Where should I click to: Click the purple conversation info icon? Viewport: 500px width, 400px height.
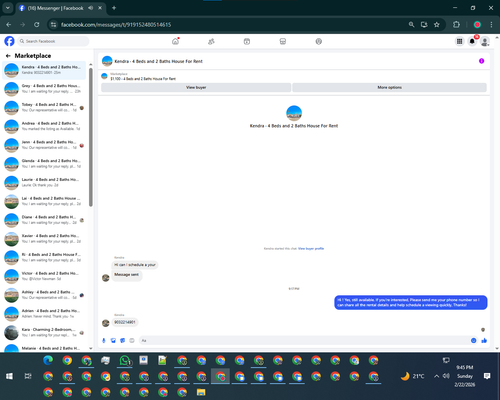(x=481, y=61)
